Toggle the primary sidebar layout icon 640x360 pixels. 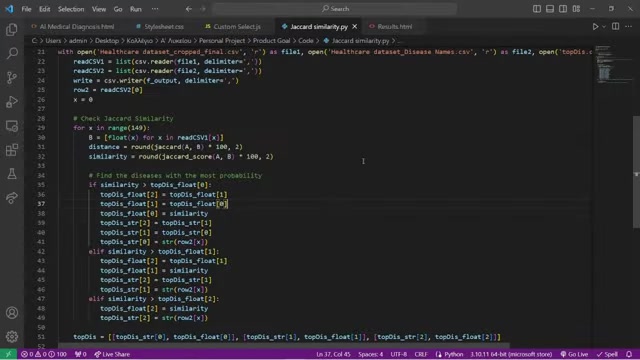[x=537, y=9]
